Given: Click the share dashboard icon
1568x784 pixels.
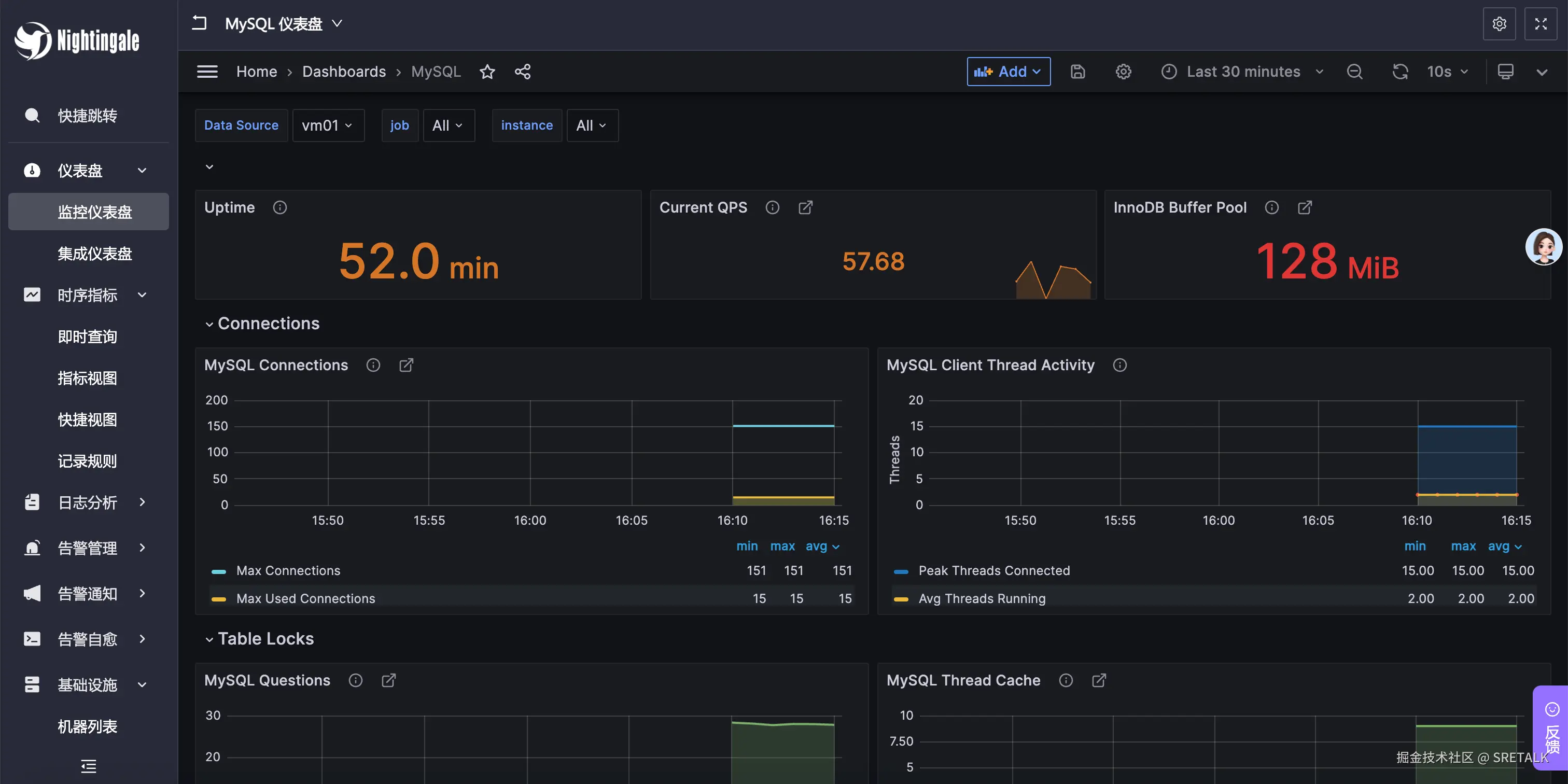Looking at the screenshot, I should (x=522, y=72).
